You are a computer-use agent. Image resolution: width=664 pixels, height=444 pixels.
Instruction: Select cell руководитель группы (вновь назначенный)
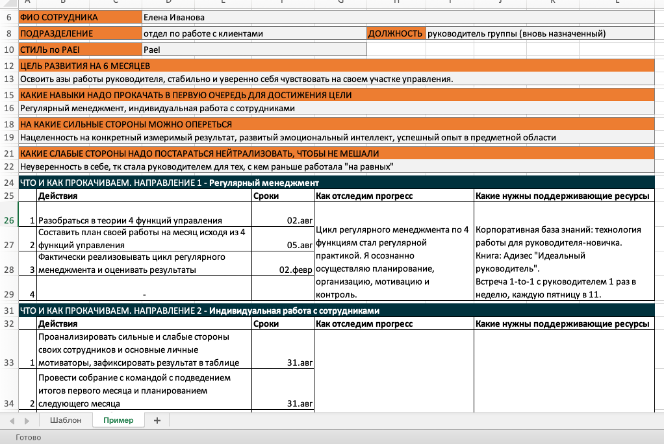540,33
